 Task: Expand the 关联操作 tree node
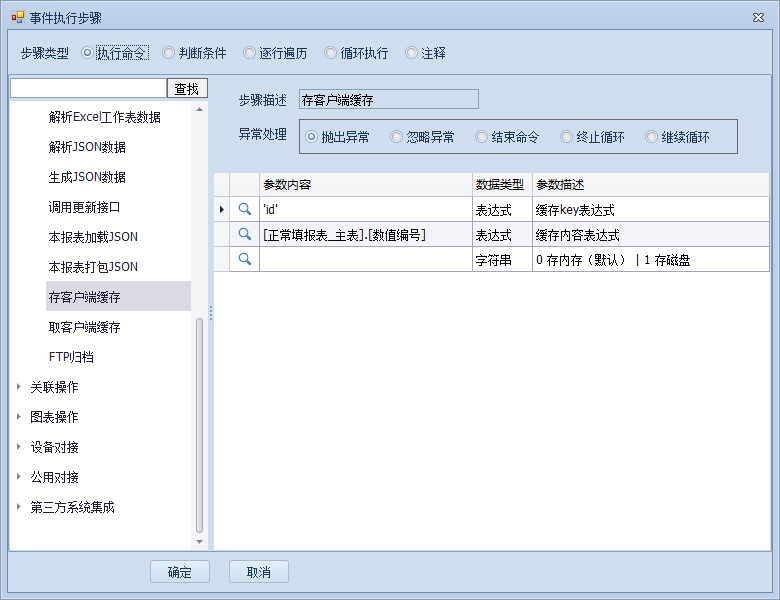pos(19,387)
